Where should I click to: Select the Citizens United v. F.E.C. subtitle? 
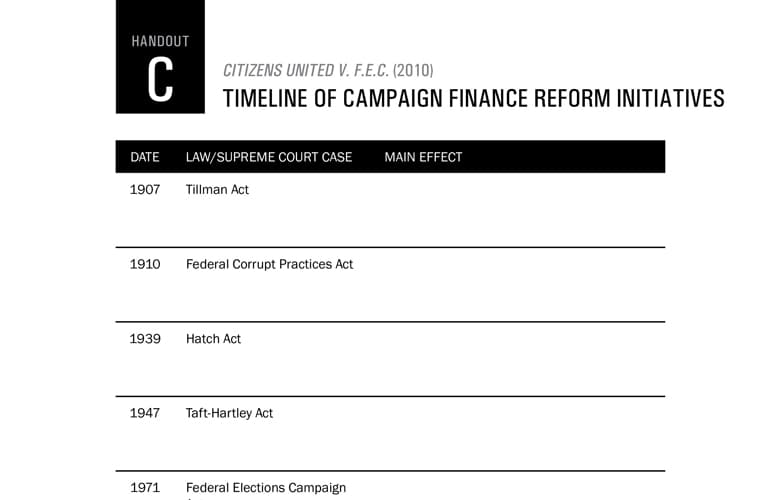pos(328,71)
